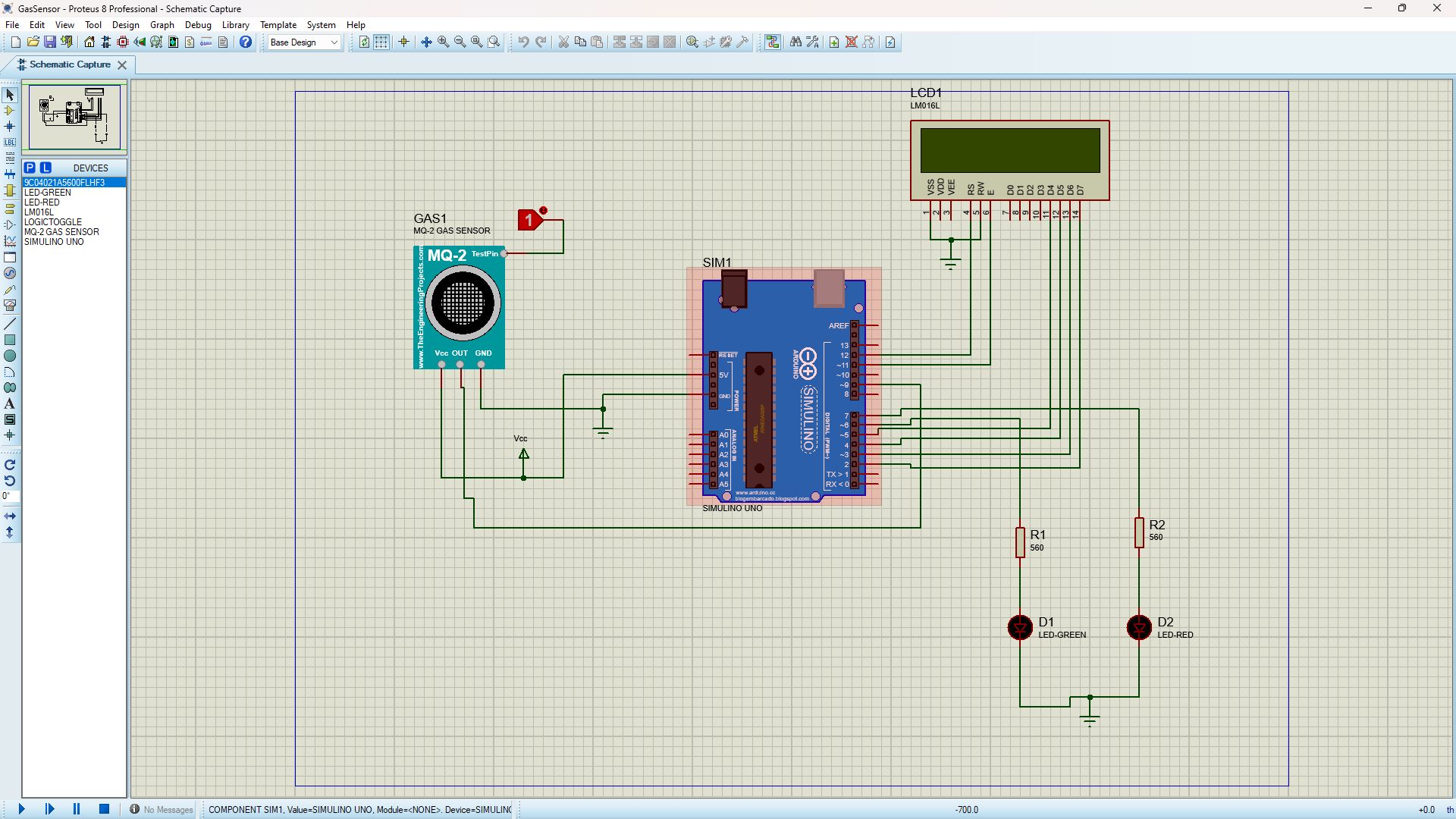The image size is (1456, 819).
Task: Click the overview thumbnail of the schematic
Action: (x=74, y=117)
